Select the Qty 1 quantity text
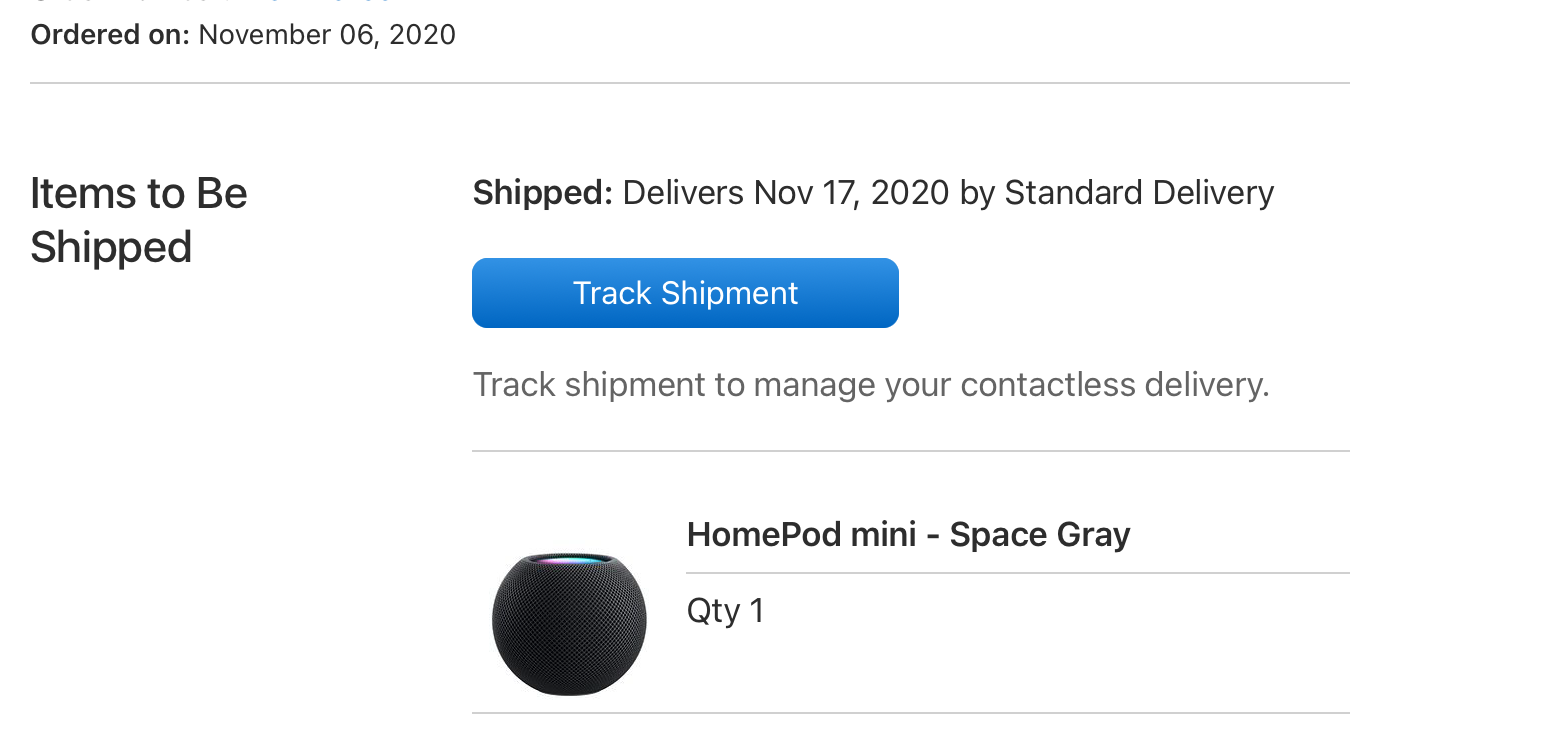The height and width of the screenshot is (730, 1556). click(725, 610)
